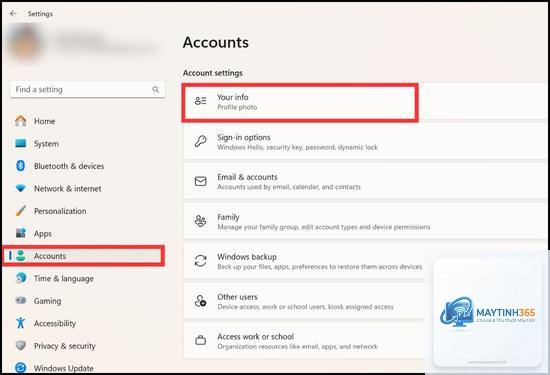Open the Personalization label
The height and width of the screenshot is (375, 550).
tap(60, 211)
